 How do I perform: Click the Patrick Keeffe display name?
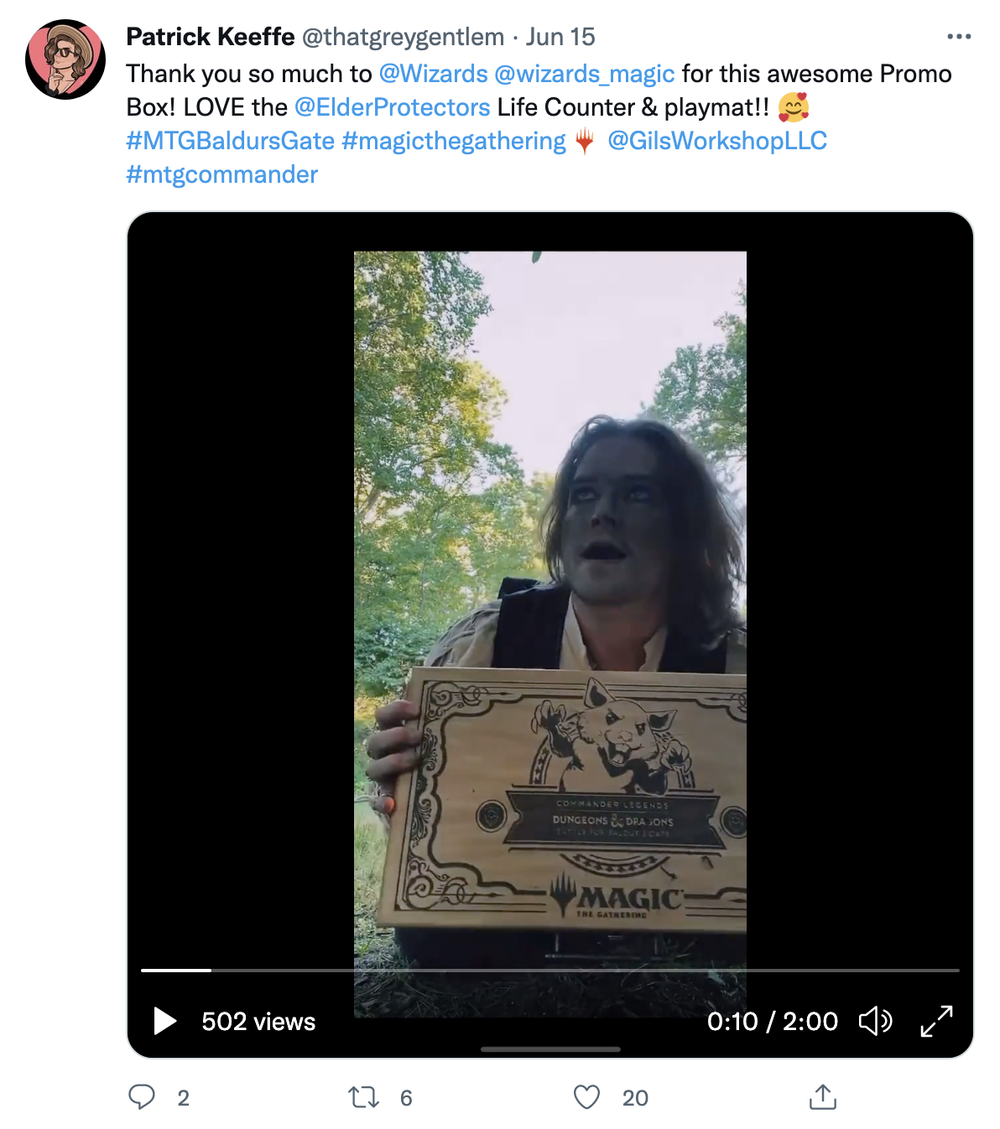(x=210, y=37)
